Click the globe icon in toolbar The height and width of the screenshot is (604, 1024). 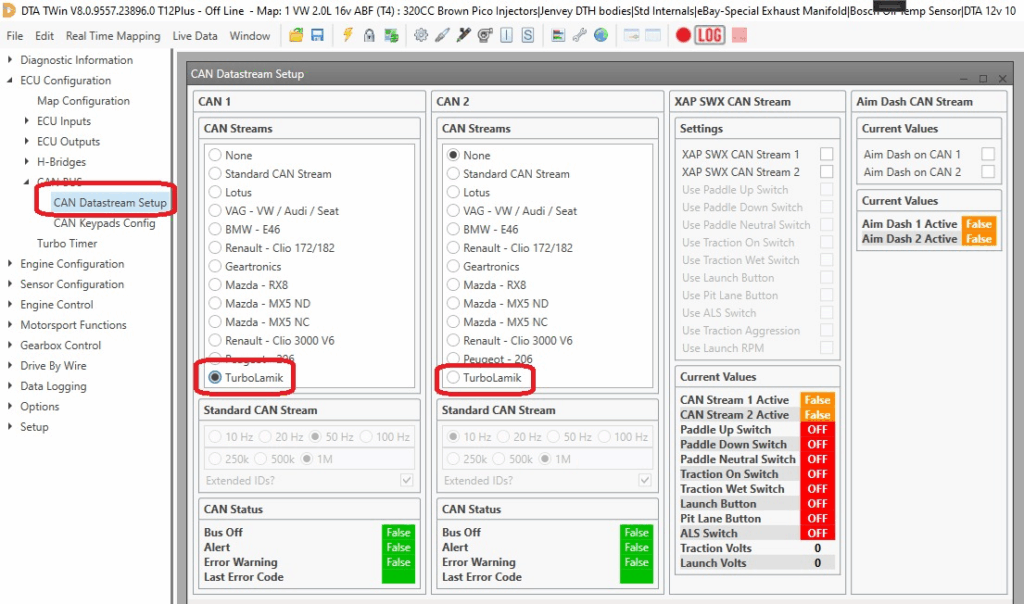tap(600, 35)
